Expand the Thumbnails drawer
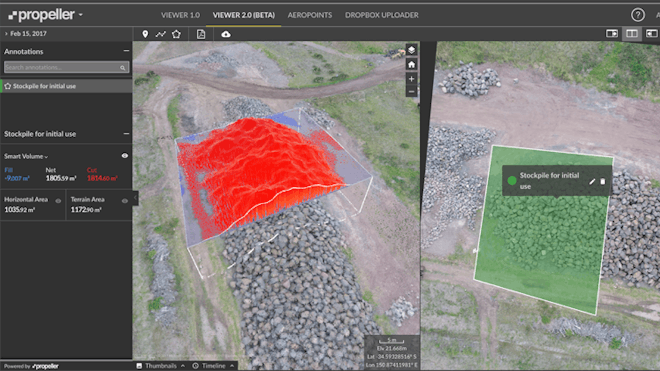Image resolution: width=660 pixels, height=371 pixels. 161,366
